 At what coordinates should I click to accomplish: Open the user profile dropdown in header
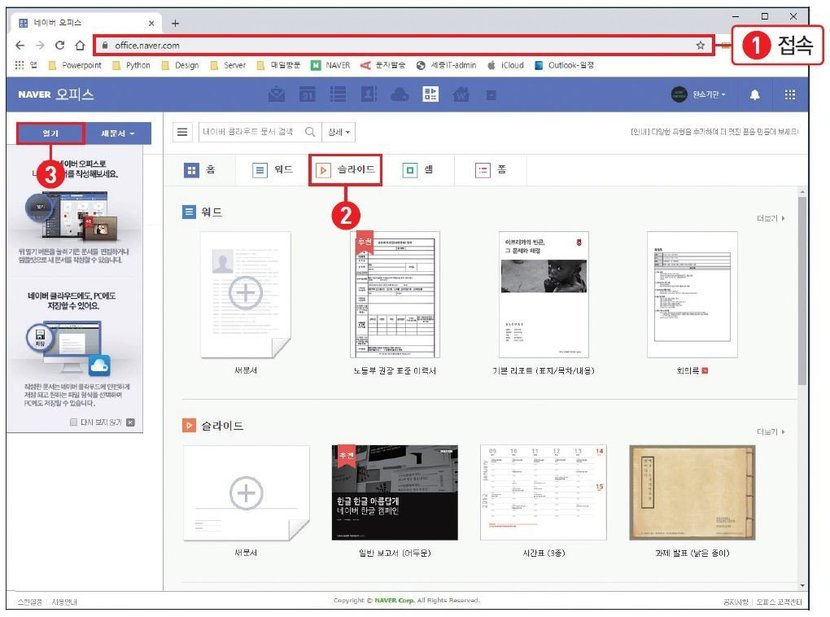pyautogui.click(x=698, y=95)
